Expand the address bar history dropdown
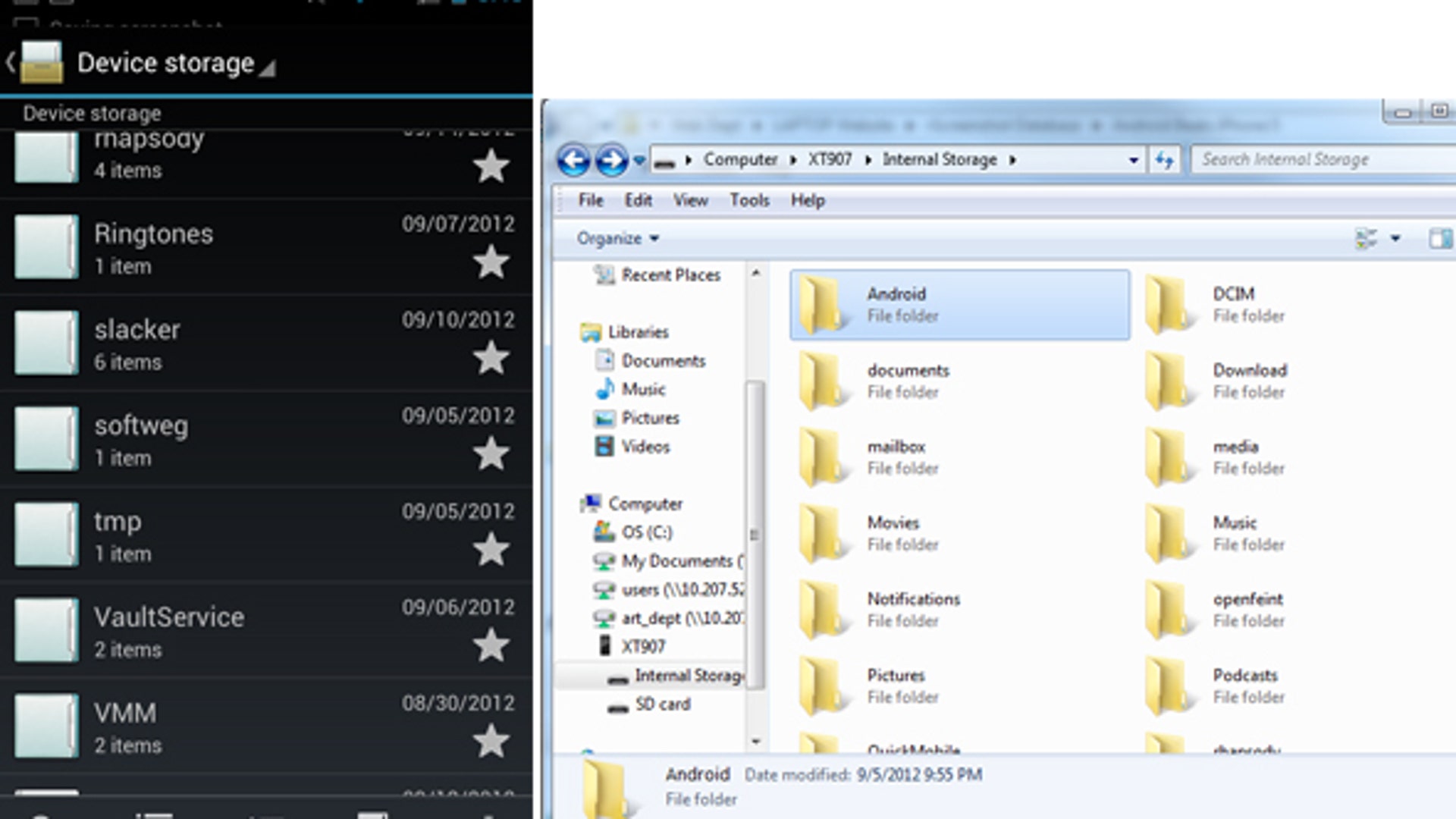The width and height of the screenshot is (1456, 819). pyautogui.click(x=1133, y=160)
